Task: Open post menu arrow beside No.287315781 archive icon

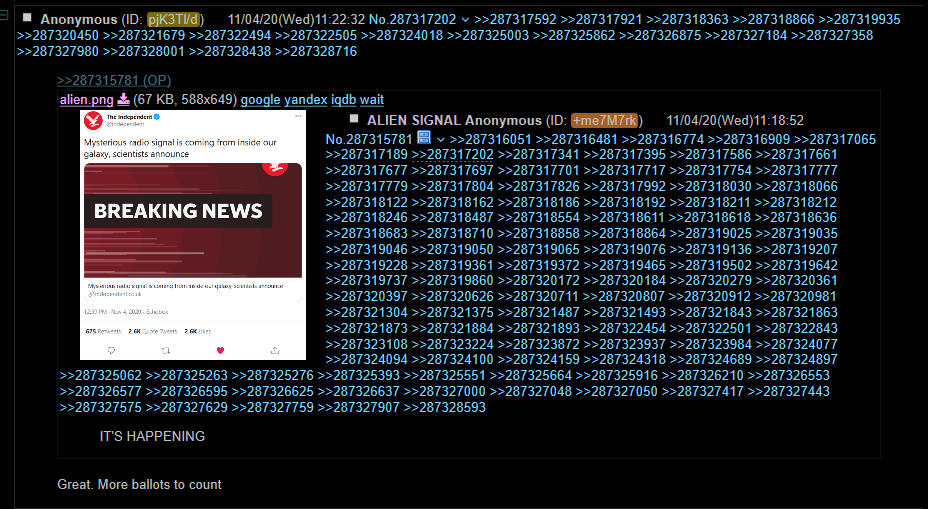Action: (x=440, y=140)
